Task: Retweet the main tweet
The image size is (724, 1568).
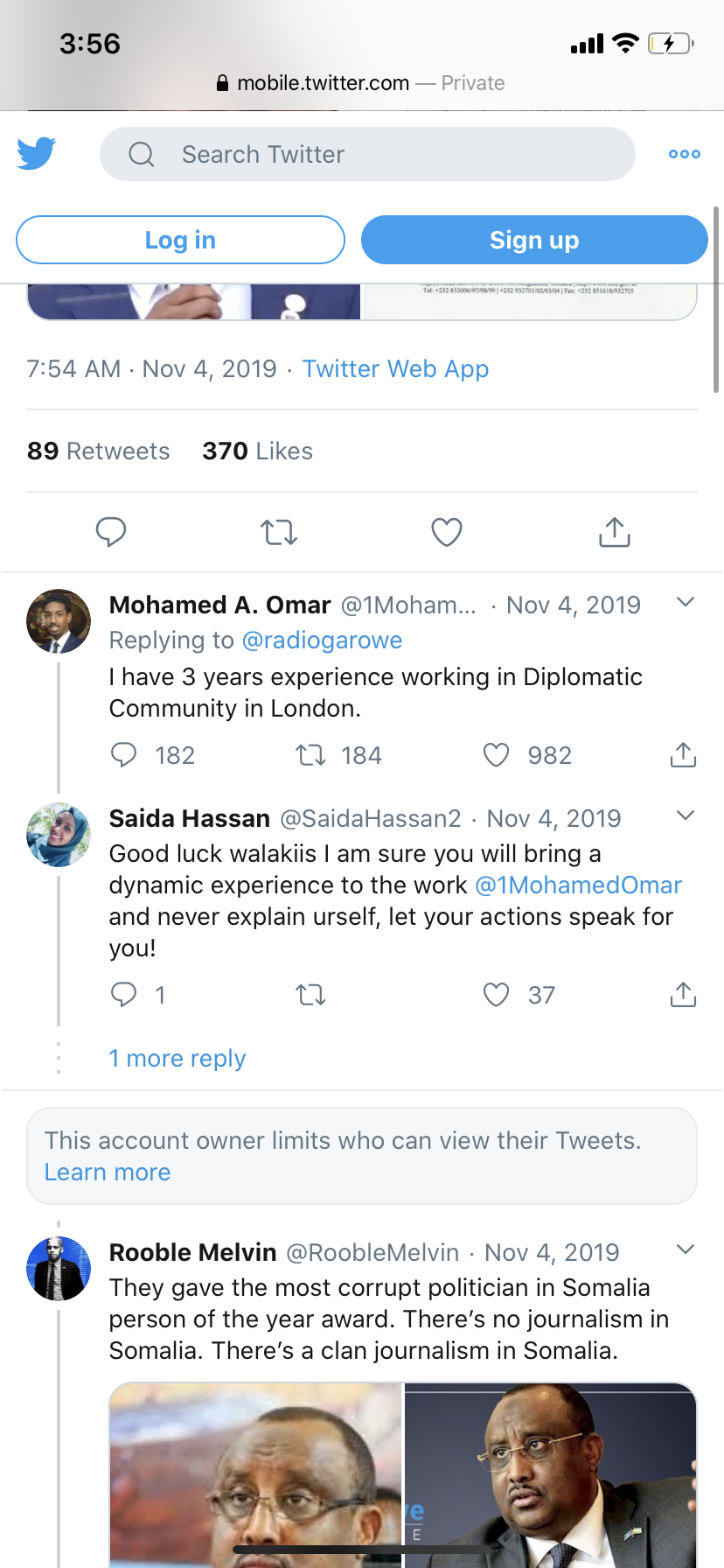Action: tap(279, 532)
